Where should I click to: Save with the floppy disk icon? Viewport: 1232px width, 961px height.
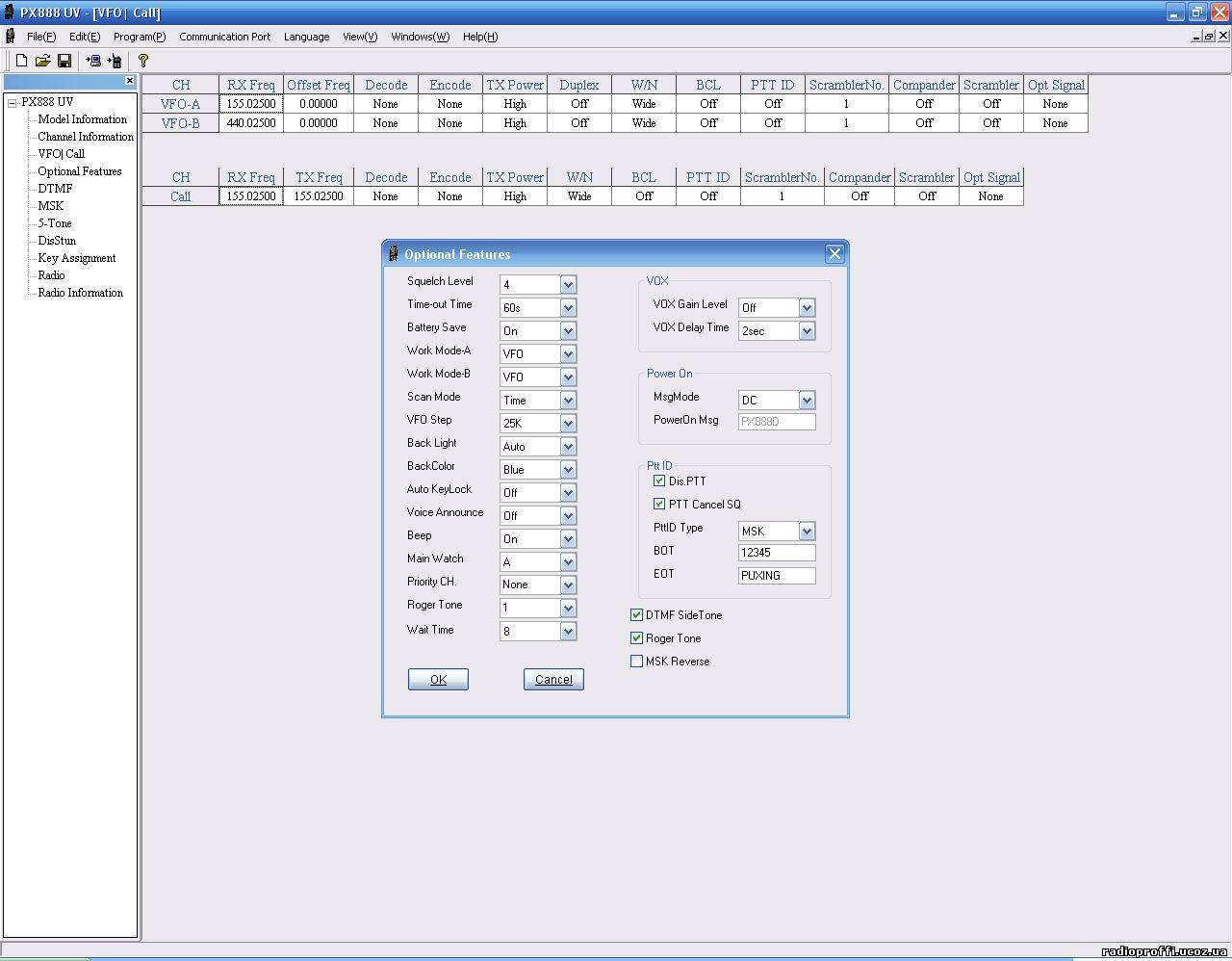(x=64, y=61)
